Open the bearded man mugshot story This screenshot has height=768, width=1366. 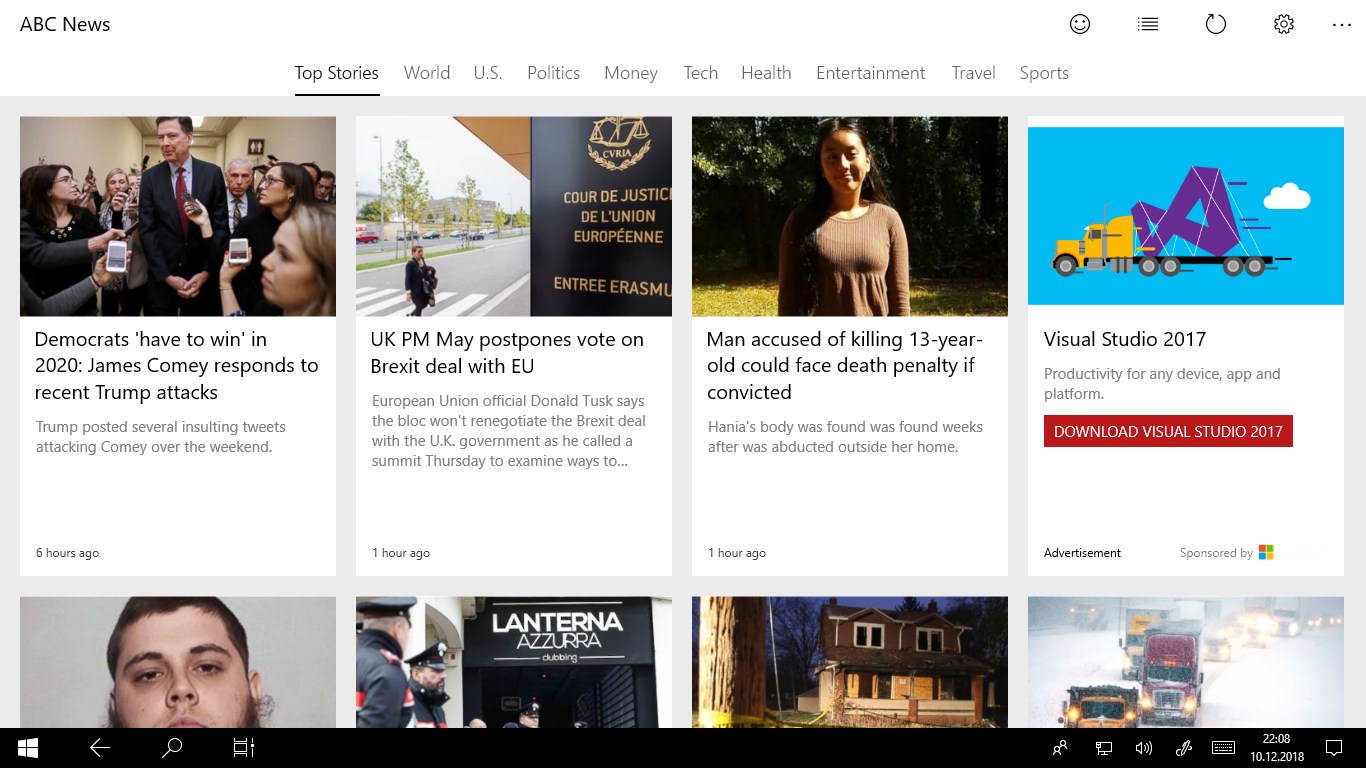pos(178,662)
